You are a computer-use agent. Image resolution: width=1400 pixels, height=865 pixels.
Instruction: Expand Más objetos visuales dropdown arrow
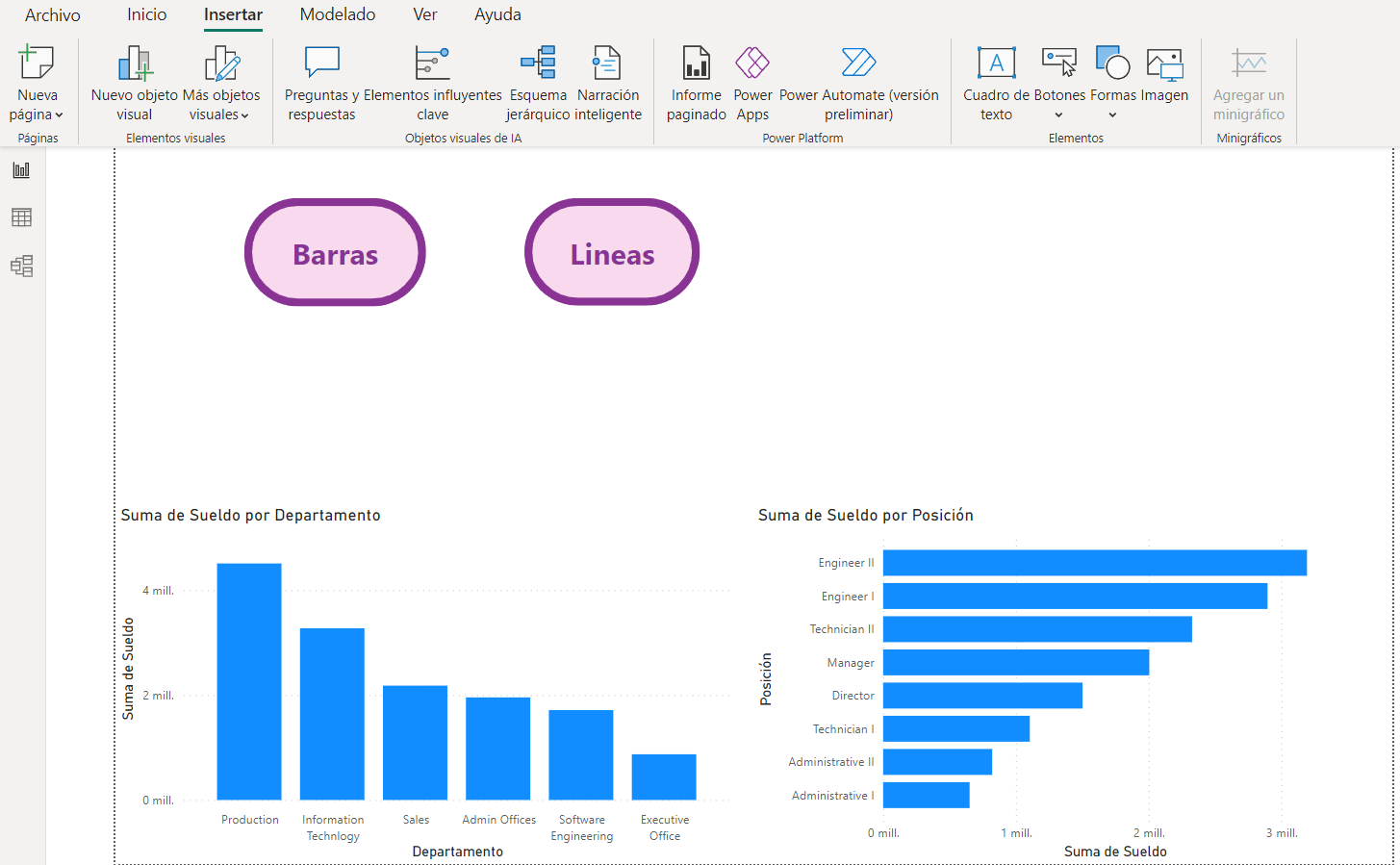click(x=244, y=115)
